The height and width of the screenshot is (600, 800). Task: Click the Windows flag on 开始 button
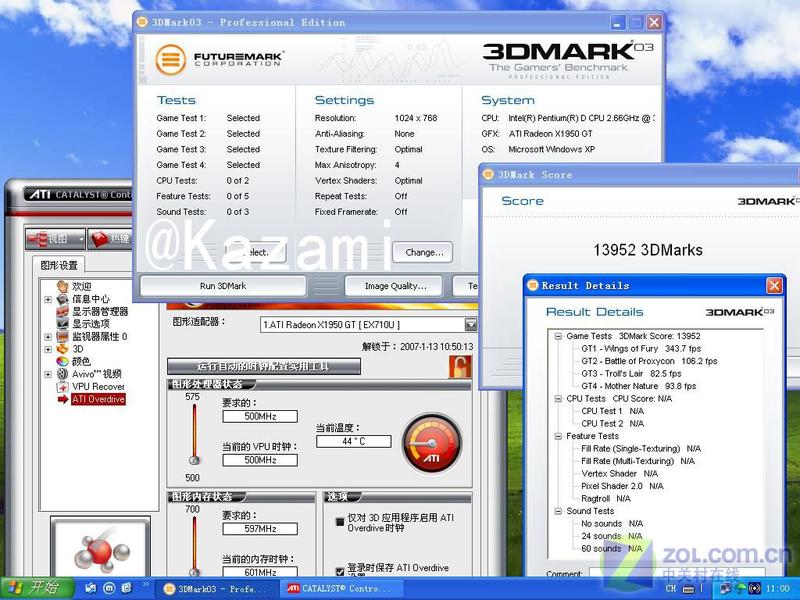14,588
